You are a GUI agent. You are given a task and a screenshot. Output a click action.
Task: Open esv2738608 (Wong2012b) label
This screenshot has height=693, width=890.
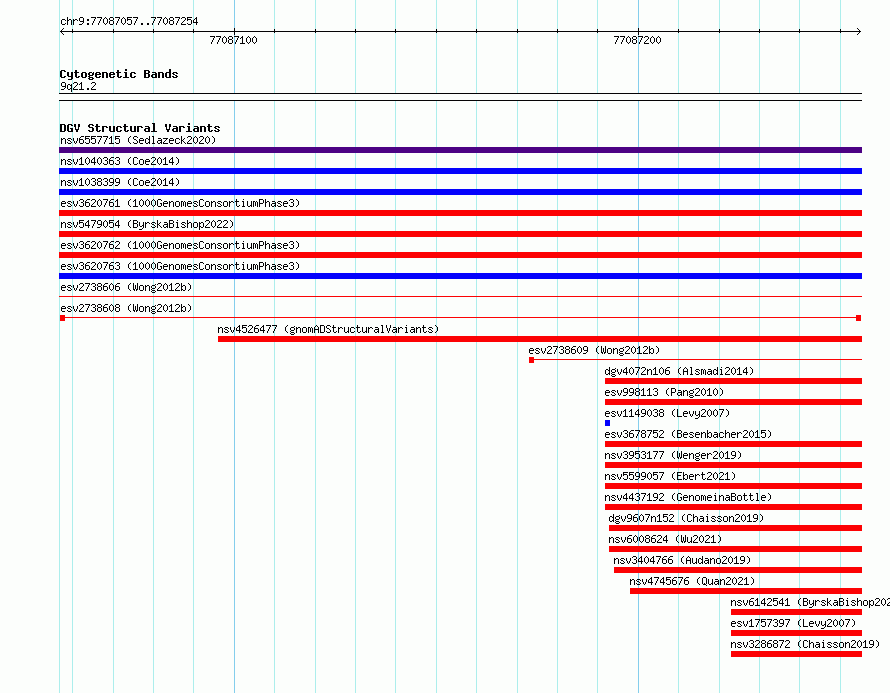click(x=126, y=308)
